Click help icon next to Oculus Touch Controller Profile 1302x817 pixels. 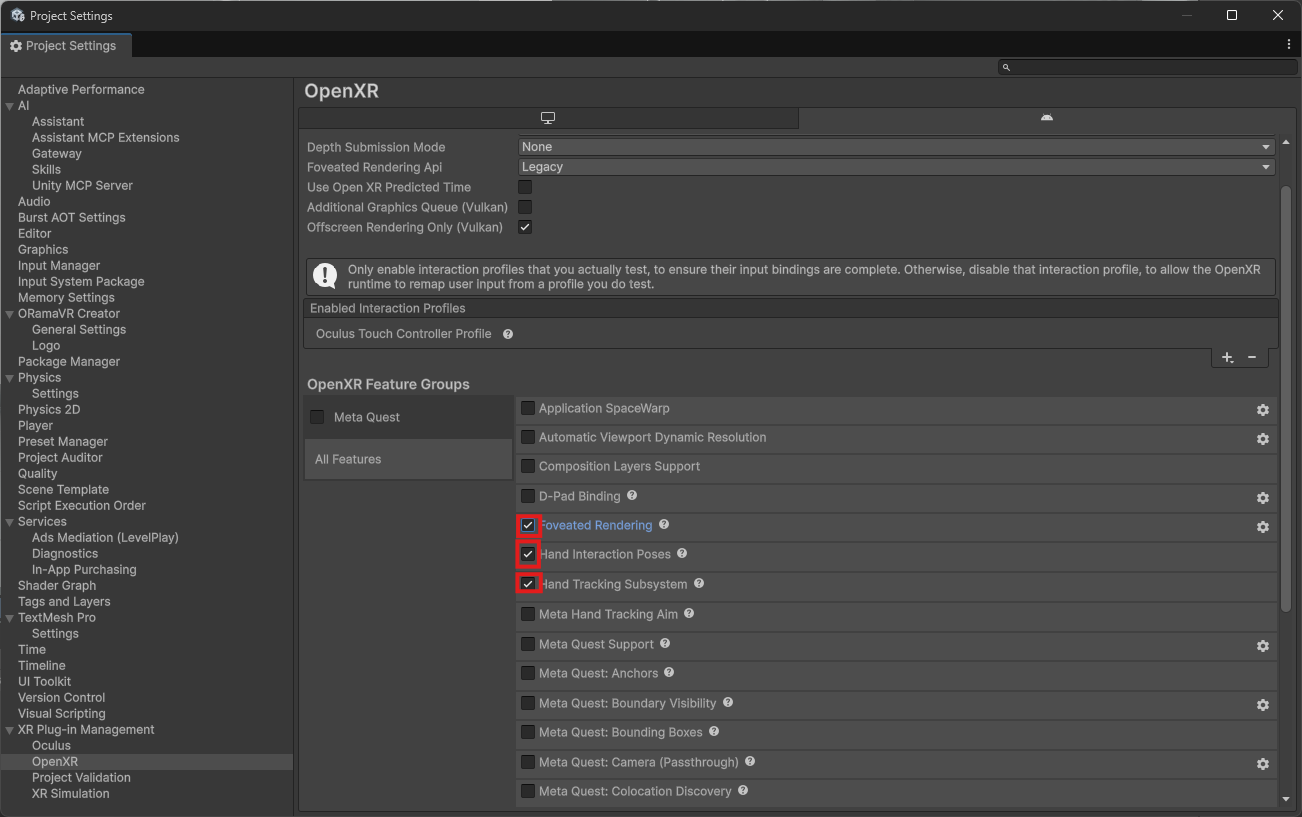pos(508,334)
